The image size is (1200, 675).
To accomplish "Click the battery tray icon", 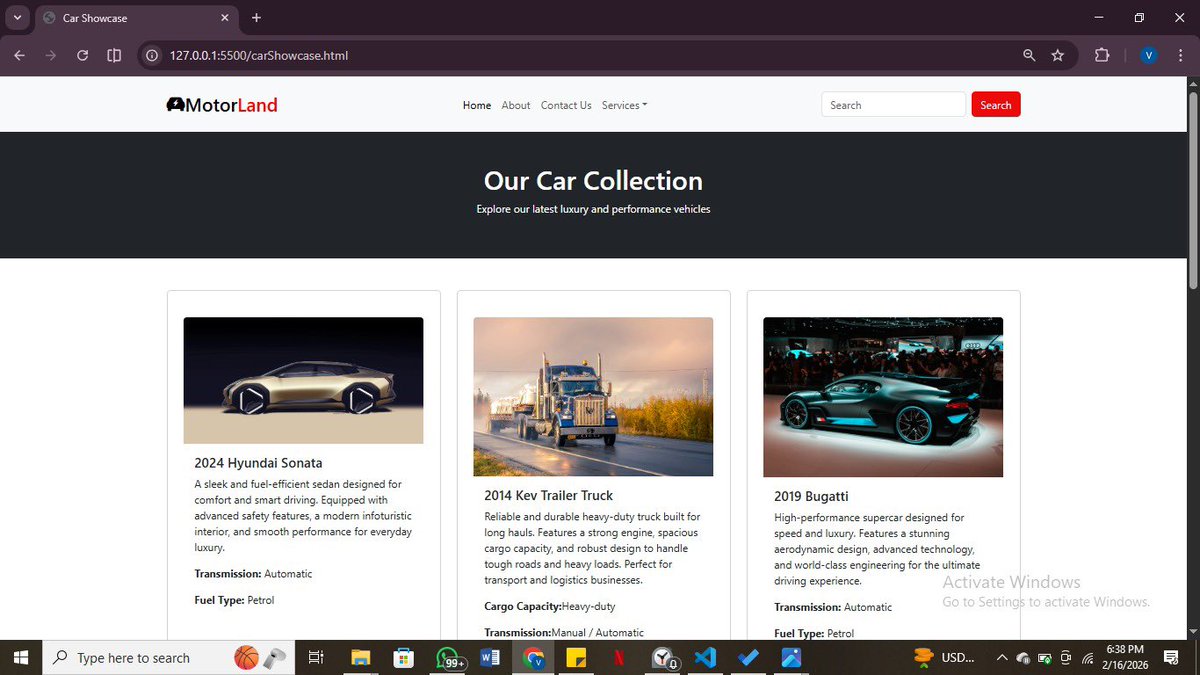I will (1045, 658).
